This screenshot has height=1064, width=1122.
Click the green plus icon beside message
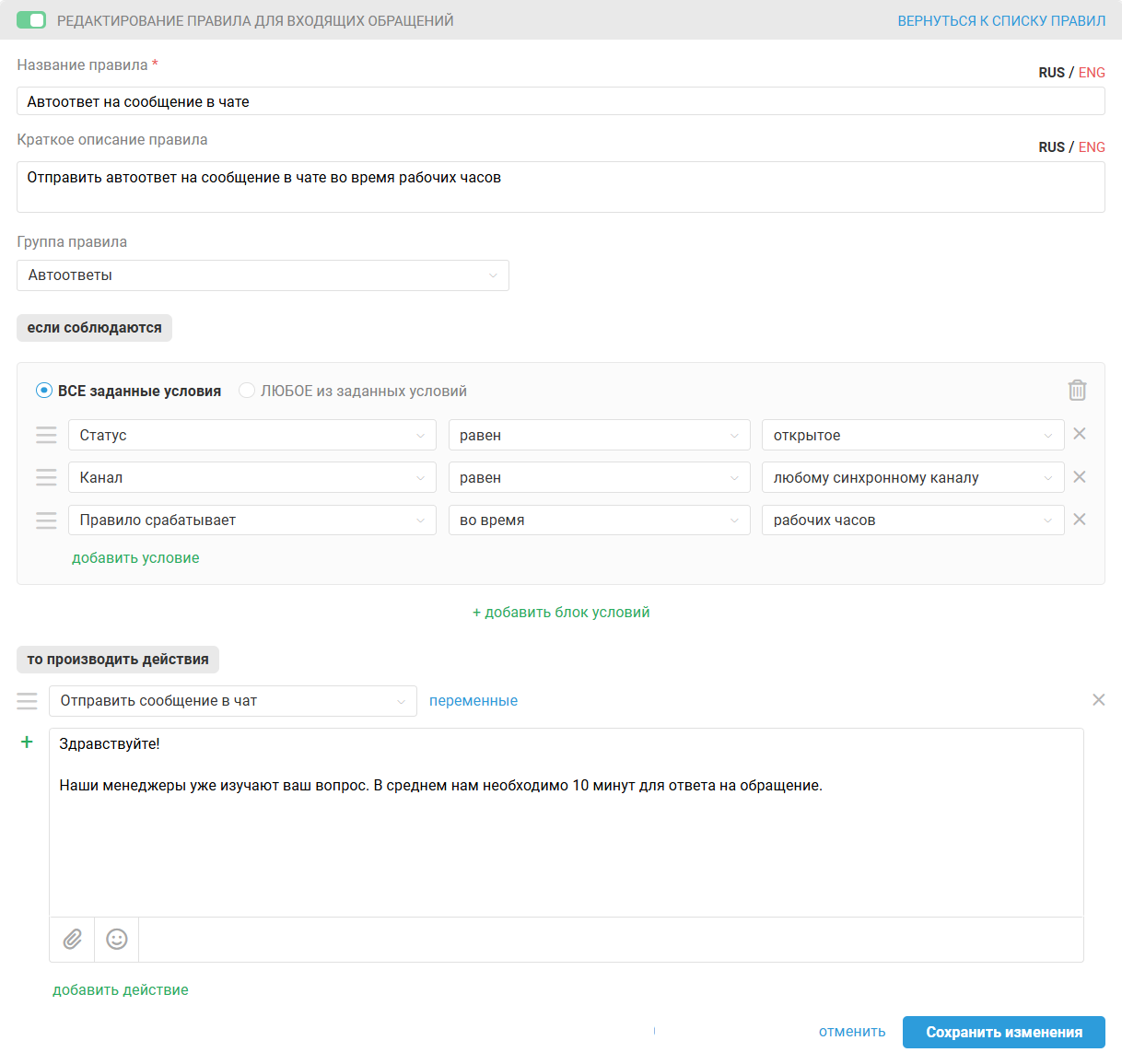coord(27,742)
